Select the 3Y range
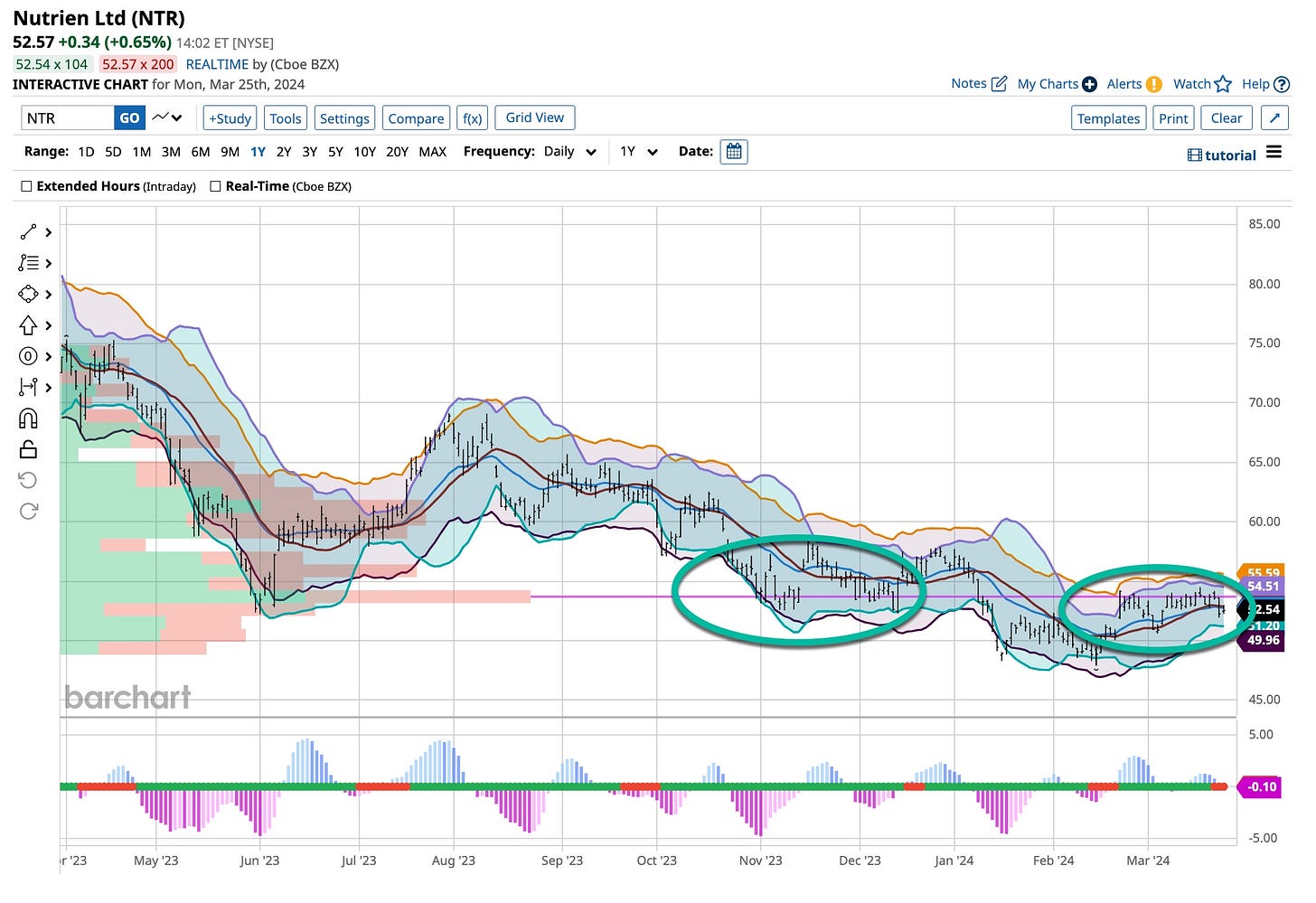The width and height of the screenshot is (1316, 903). (x=310, y=152)
